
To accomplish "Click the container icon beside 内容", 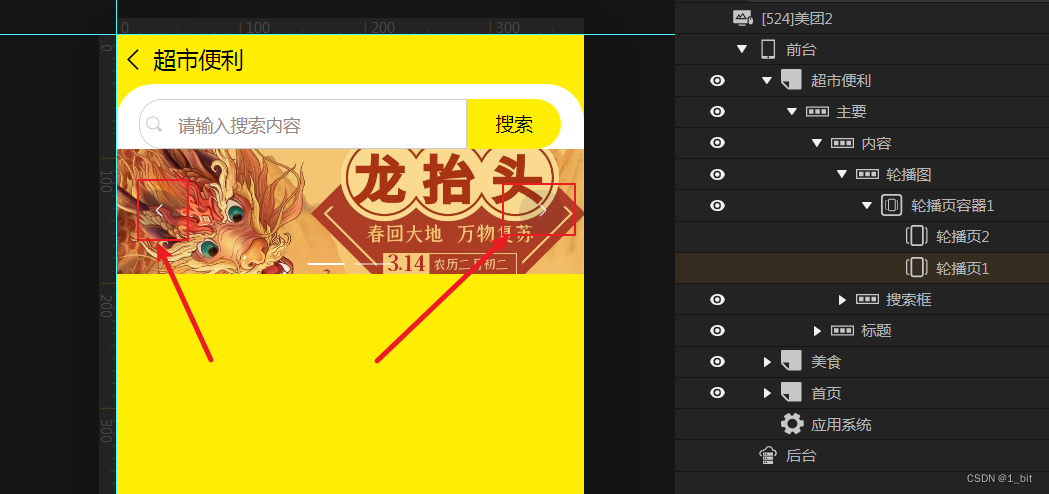I will [842, 143].
